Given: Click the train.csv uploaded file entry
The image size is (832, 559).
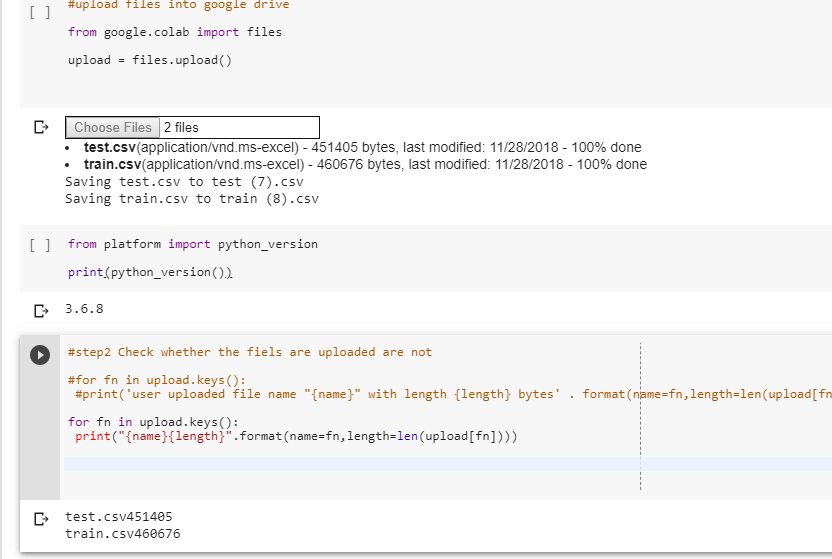Looking at the screenshot, I should 365,164.
